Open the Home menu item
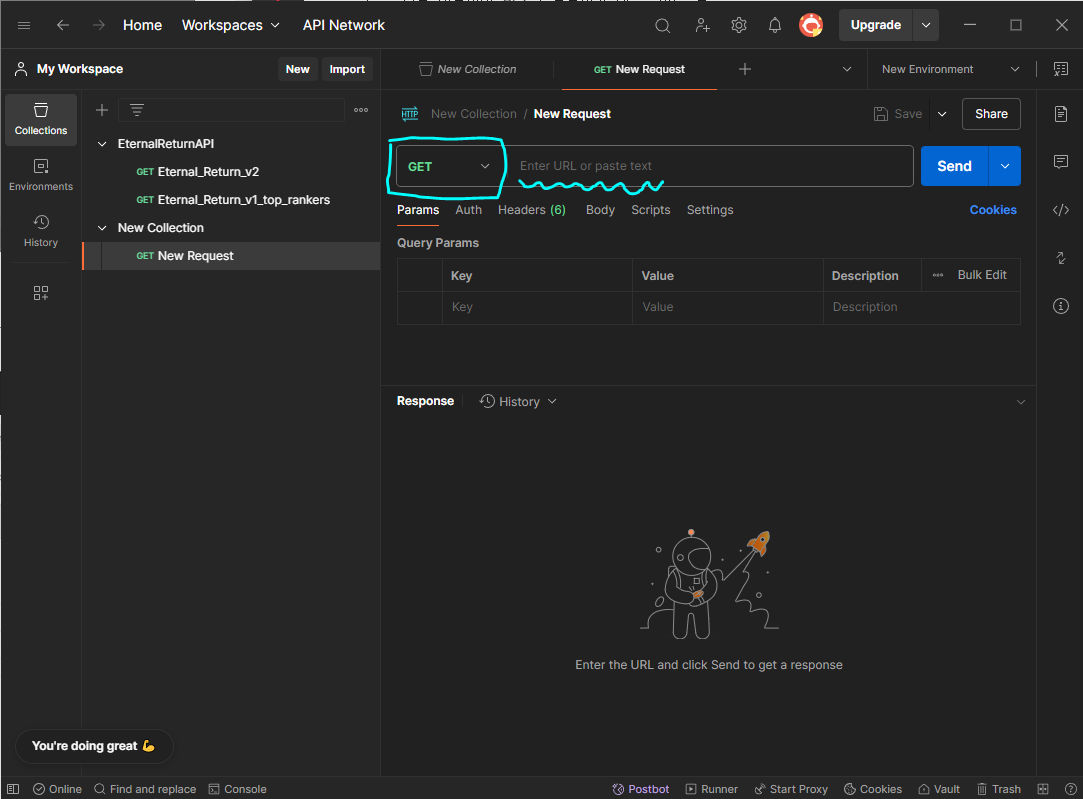Image resolution: width=1083 pixels, height=799 pixels. (142, 26)
